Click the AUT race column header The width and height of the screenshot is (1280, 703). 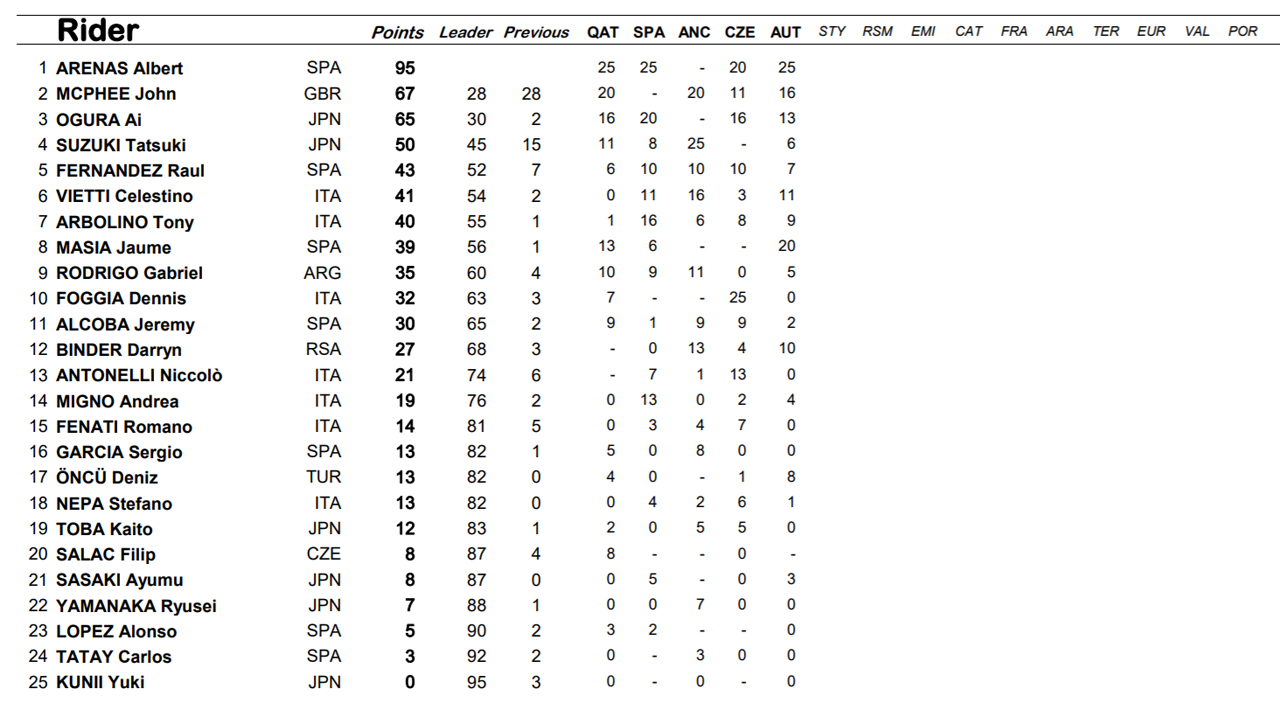pyautogui.click(x=786, y=32)
